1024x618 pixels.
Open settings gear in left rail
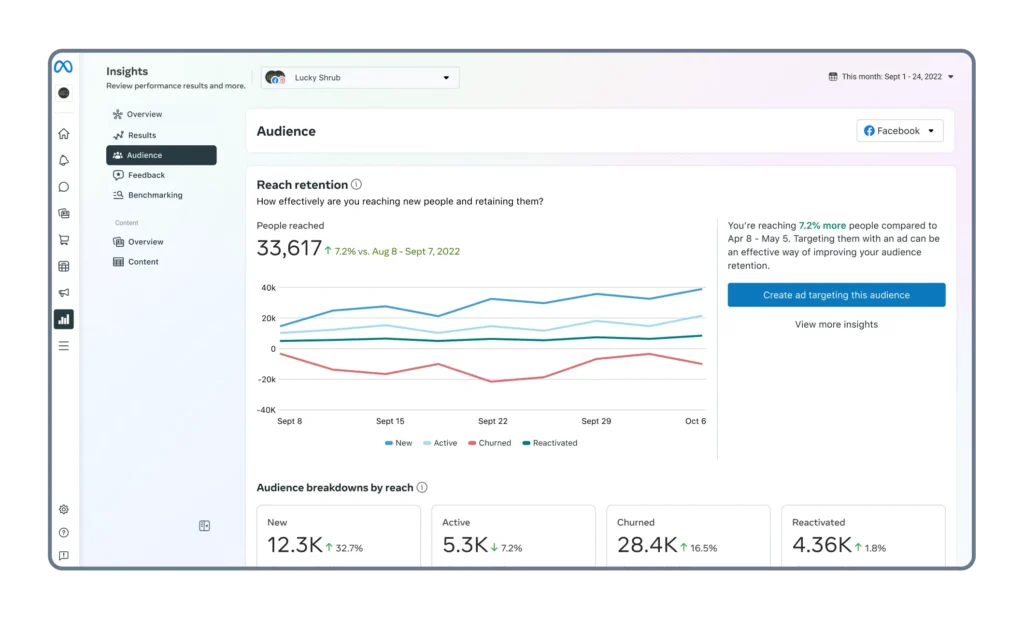pyautogui.click(x=63, y=510)
